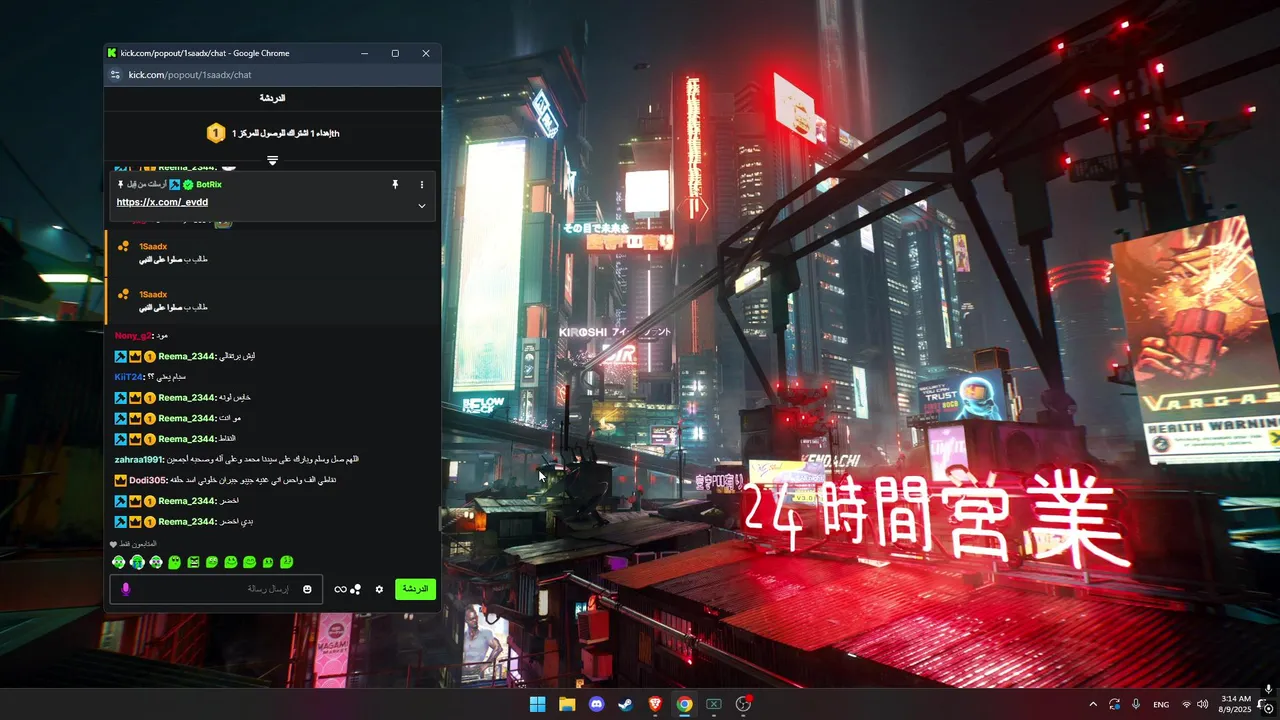Click the gold hexagon gift rank badge

(216, 133)
